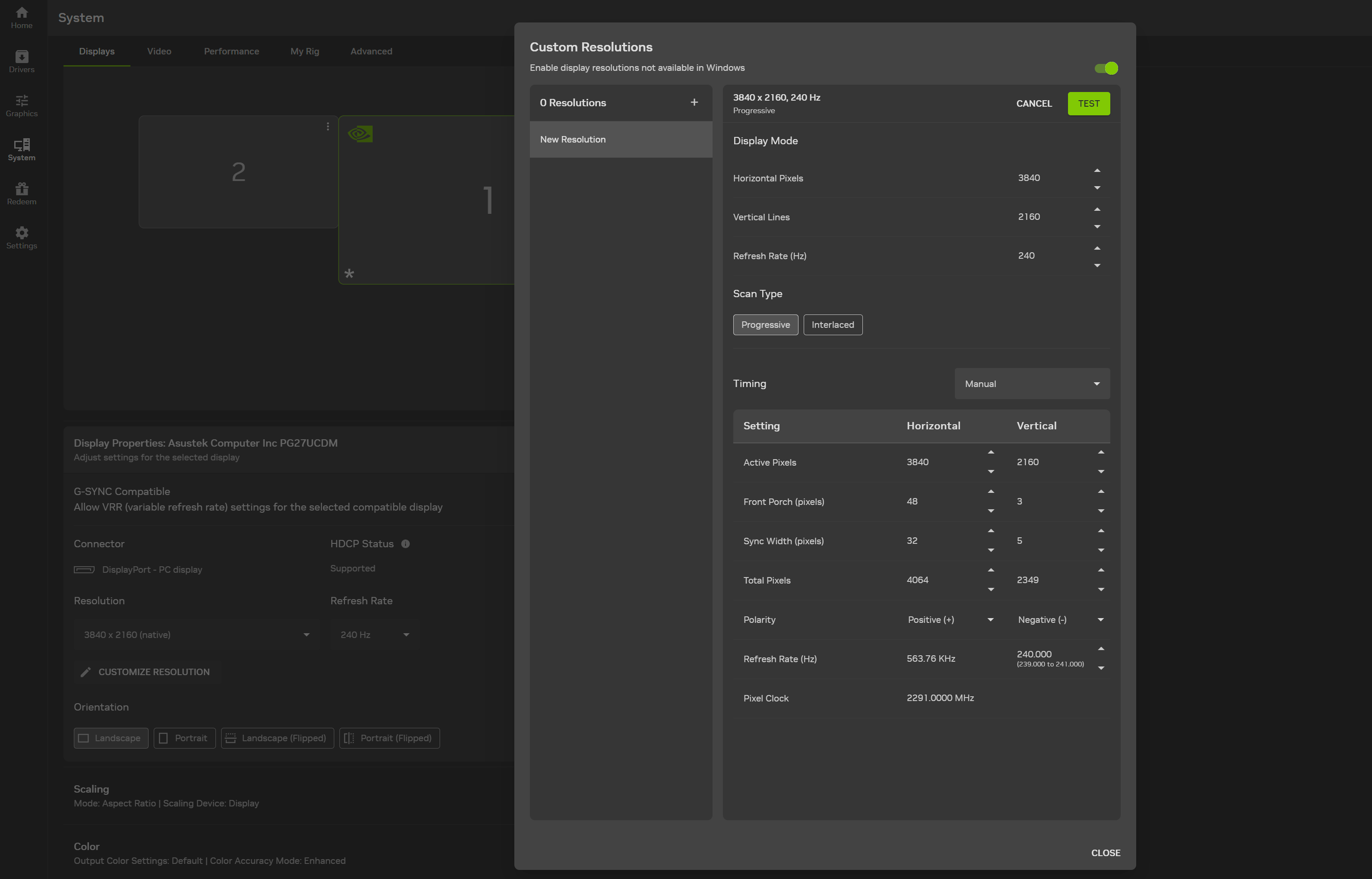Open the Drivers sidebar icon

pyautogui.click(x=22, y=61)
